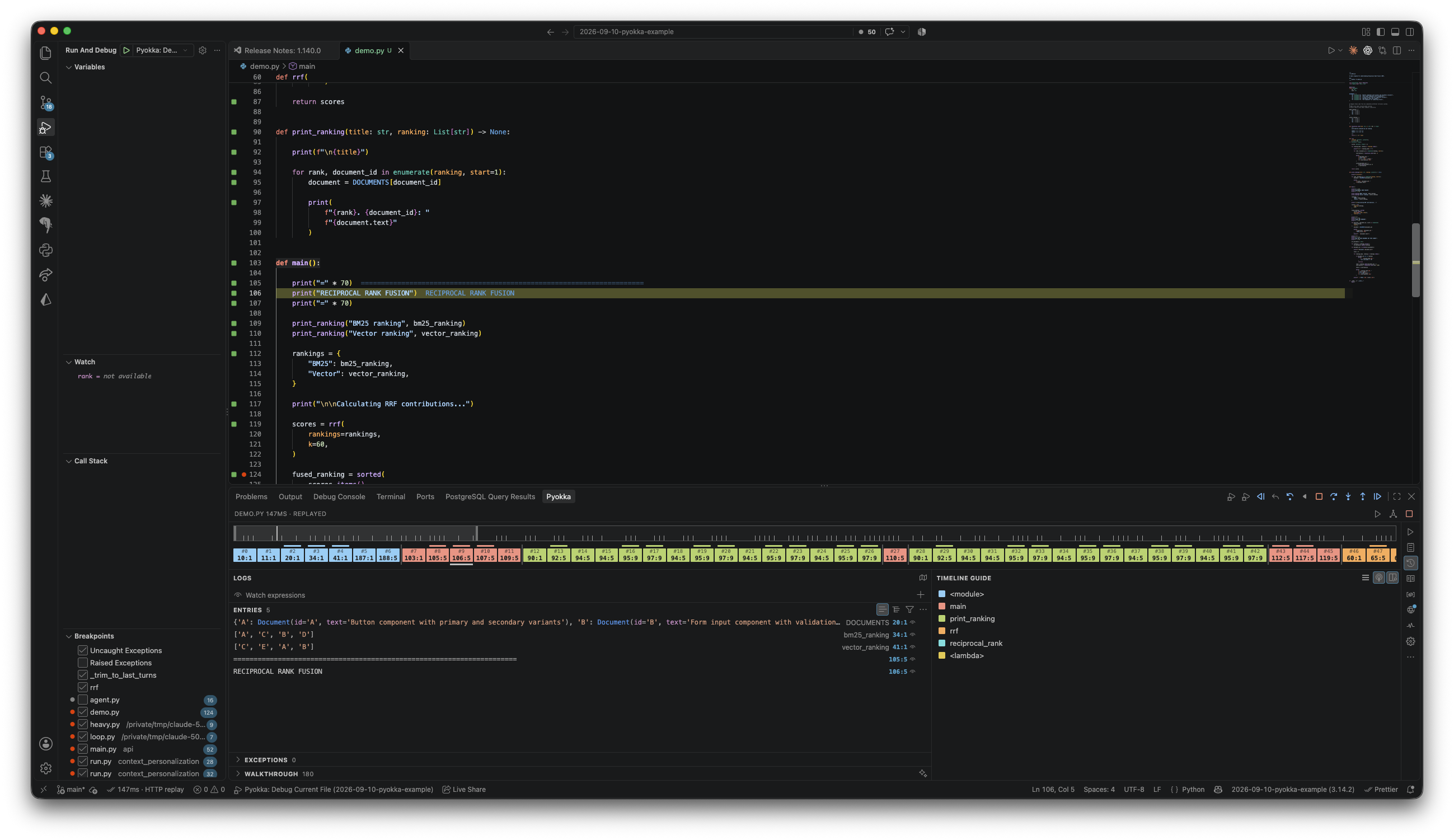Screen dimensions: 1454x840
Task: Toggle heavy.py breakpoint checkbox
Action: pos(82,725)
